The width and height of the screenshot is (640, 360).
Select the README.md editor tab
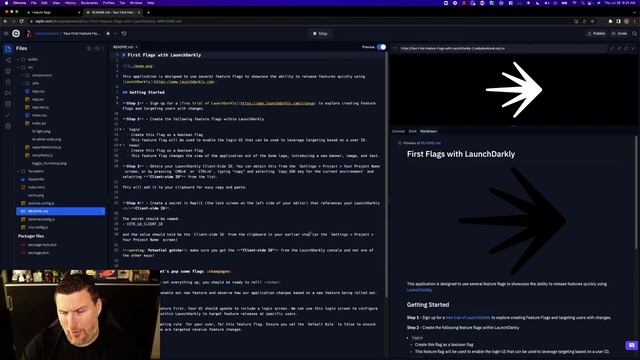(123, 47)
